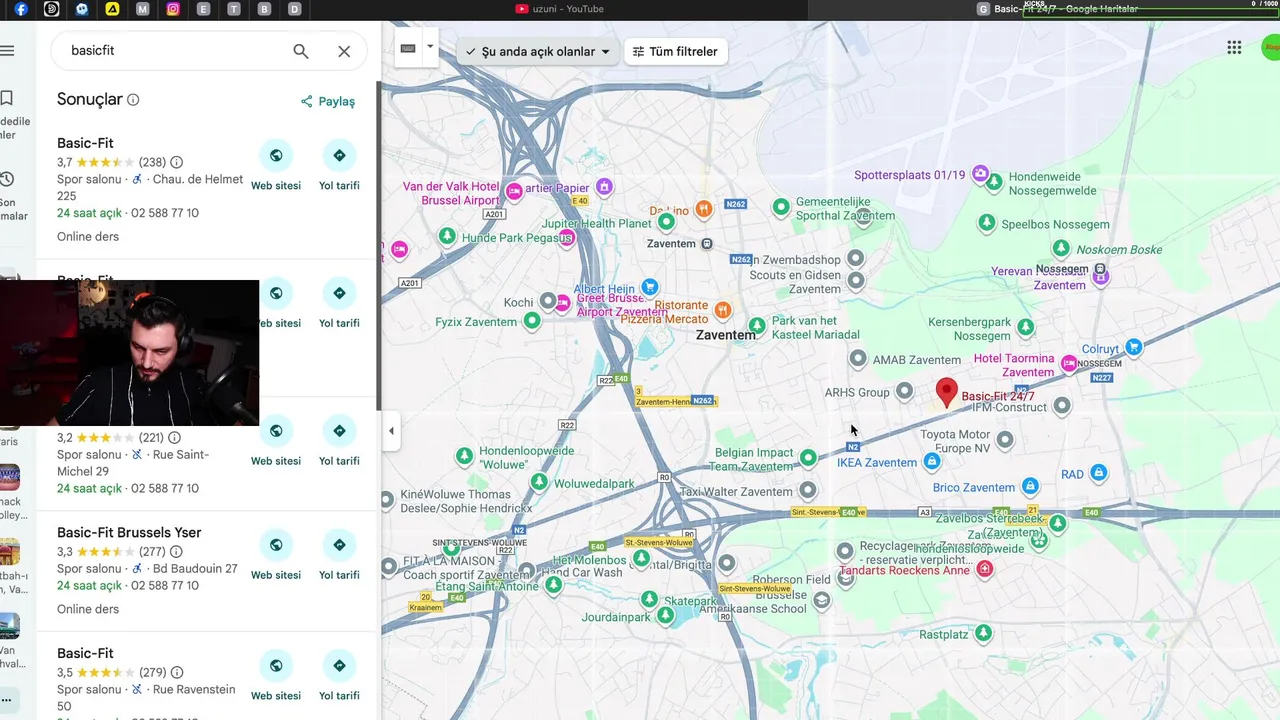Show rating info for the 279-review Basic-Fit
The height and width of the screenshot is (720, 1280).
[177, 673]
